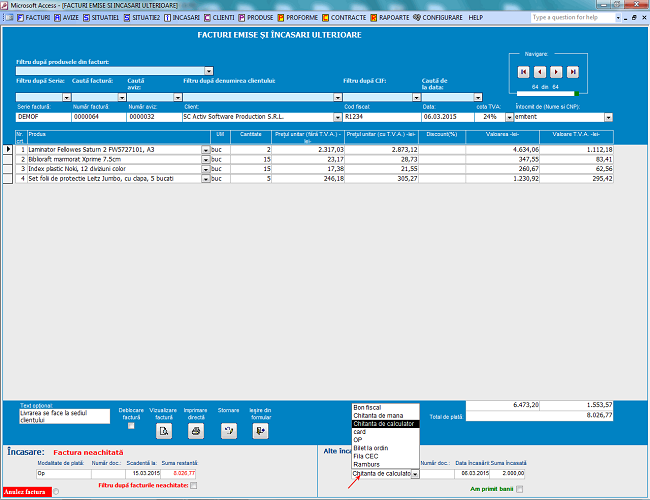This screenshot has height=500, width=650.
Task: Click the Ieșire din formular exit icon
Action: [260, 431]
